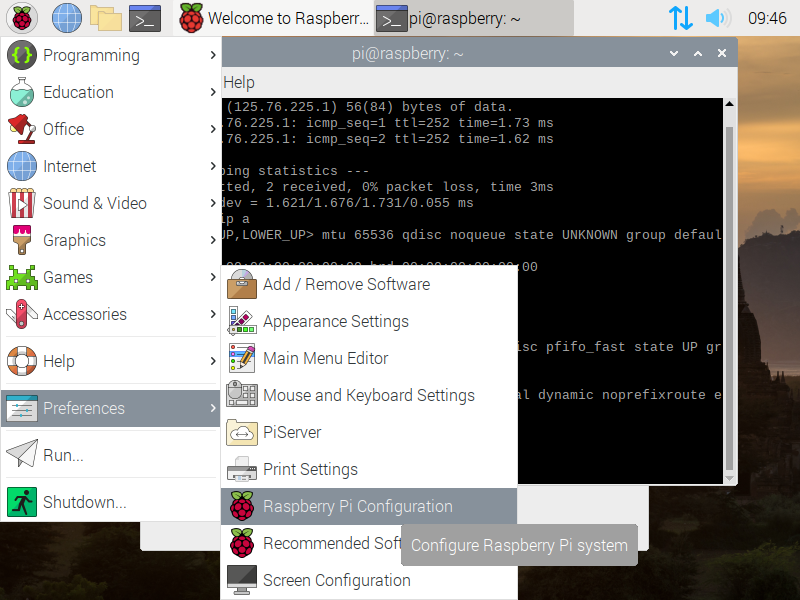
Task: Launch terminal from the panel launcher icon
Action: coord(144,18)
